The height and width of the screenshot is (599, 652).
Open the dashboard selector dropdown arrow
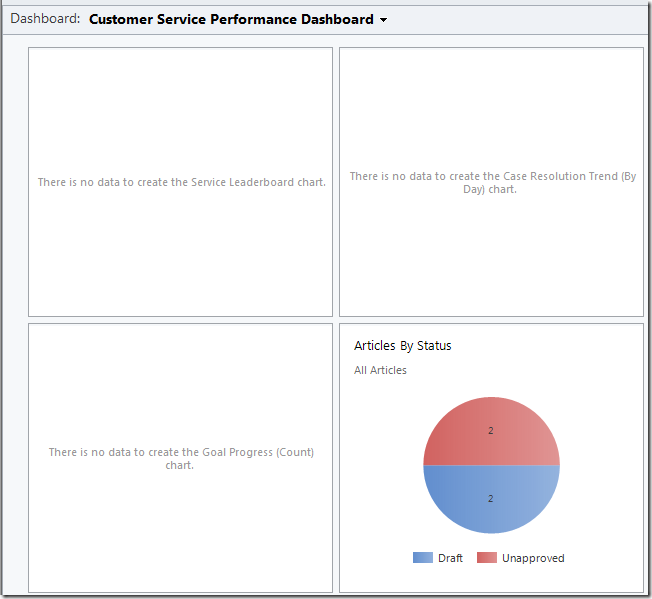pos(383,20)
